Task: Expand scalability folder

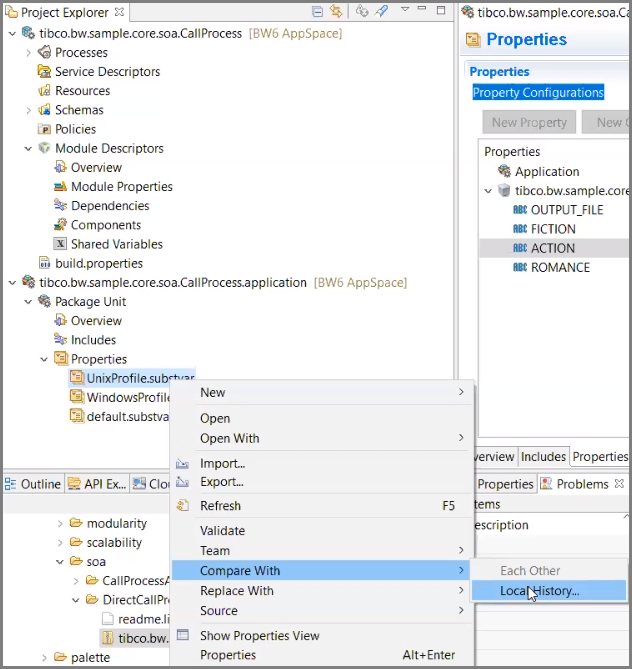Action: point(60,543)
